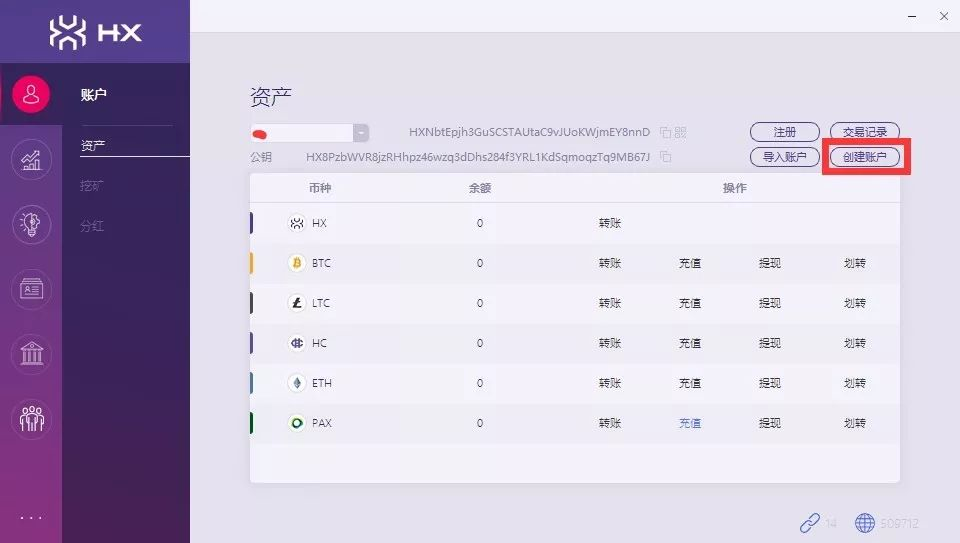Click 划转 in the HC row

pyautogui.click(x=855, y=343)
